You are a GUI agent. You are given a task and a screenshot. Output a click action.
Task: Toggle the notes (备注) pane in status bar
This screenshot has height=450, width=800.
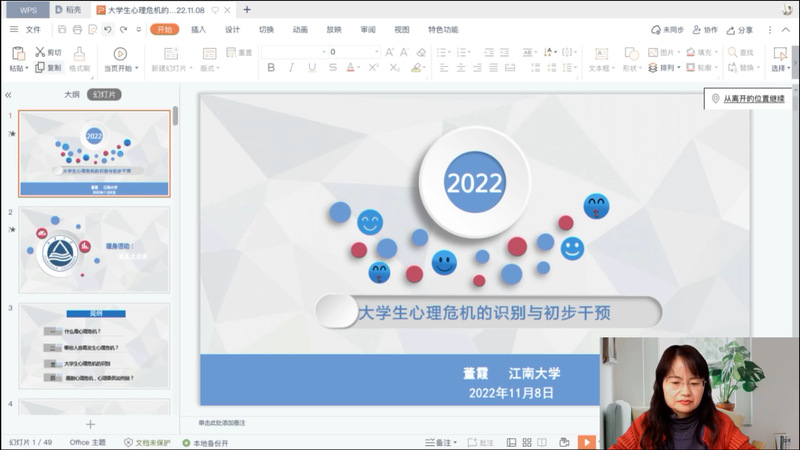pyautogui.click(x=441, y=442)
